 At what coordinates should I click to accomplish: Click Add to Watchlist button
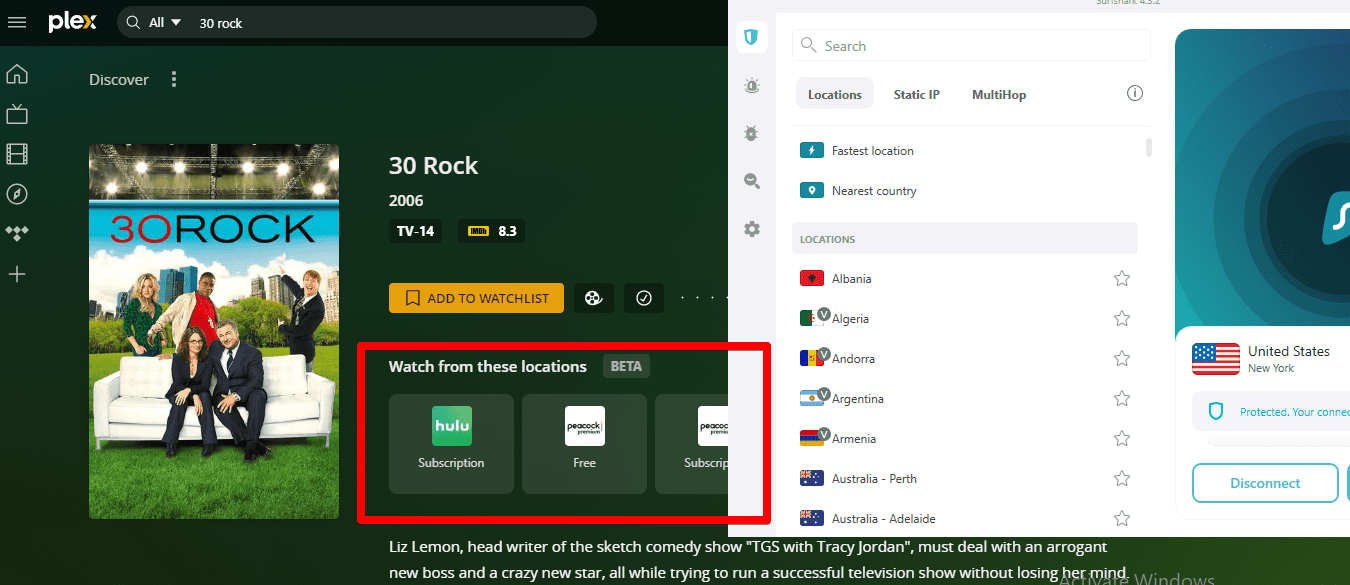pos(476,298)
